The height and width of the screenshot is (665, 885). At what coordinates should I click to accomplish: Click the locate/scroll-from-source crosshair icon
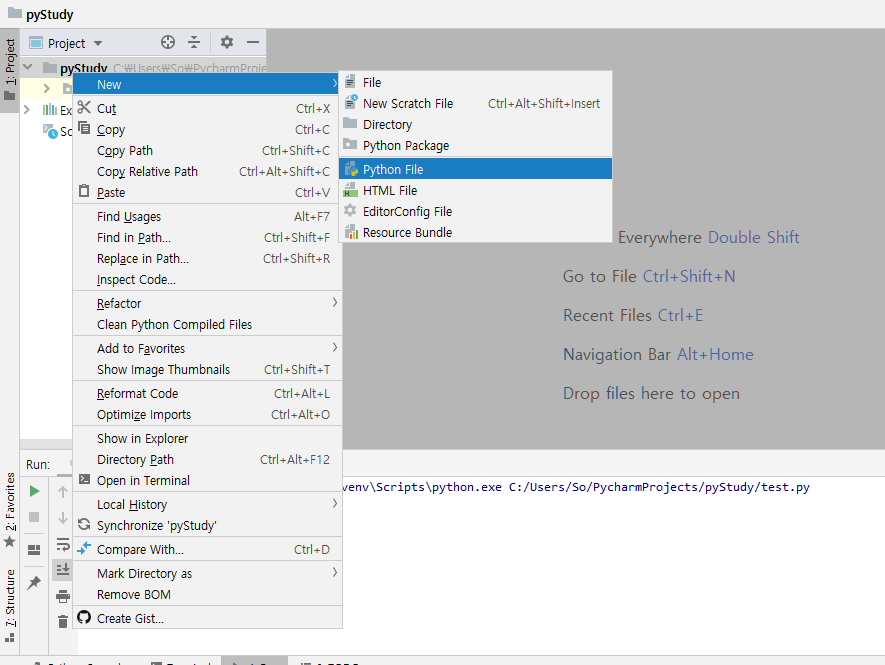[168, 42]
